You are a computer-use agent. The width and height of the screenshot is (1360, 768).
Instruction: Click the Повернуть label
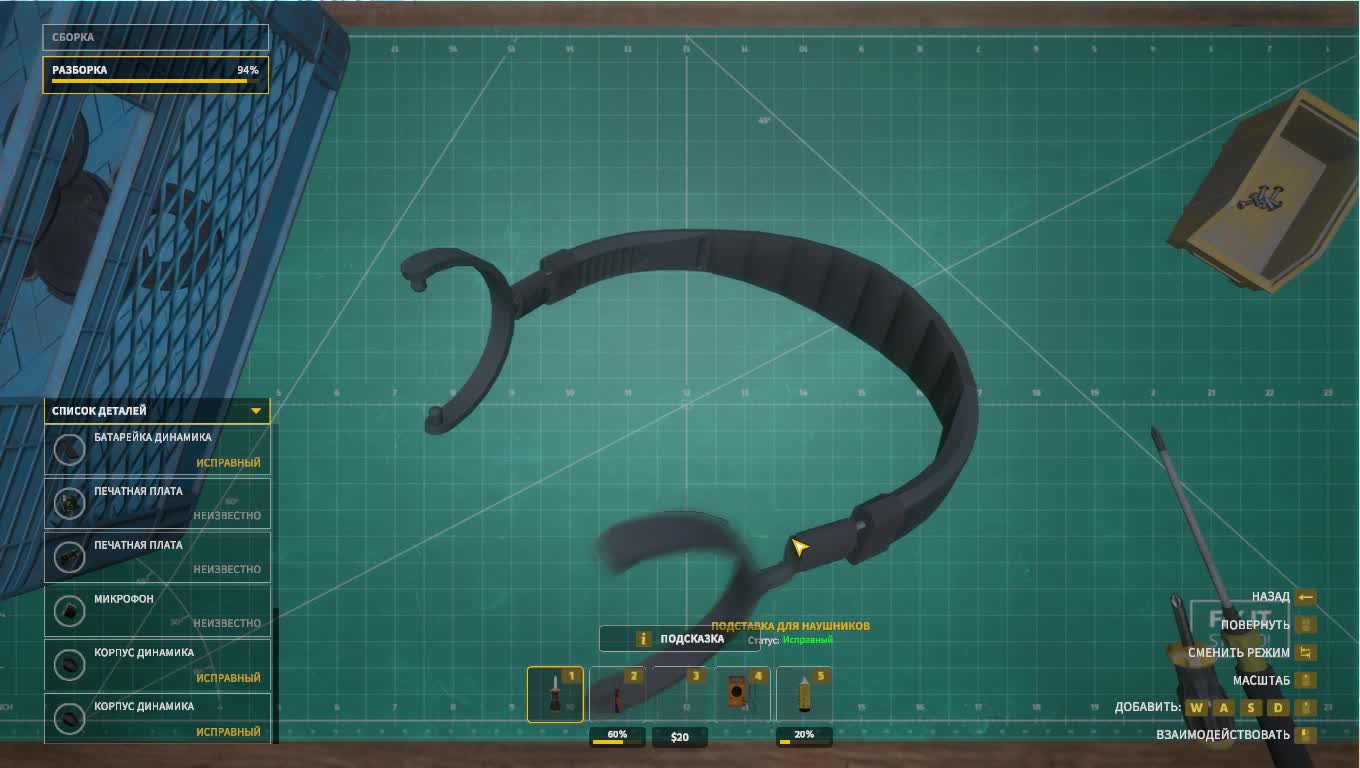tap(1255, 625)
